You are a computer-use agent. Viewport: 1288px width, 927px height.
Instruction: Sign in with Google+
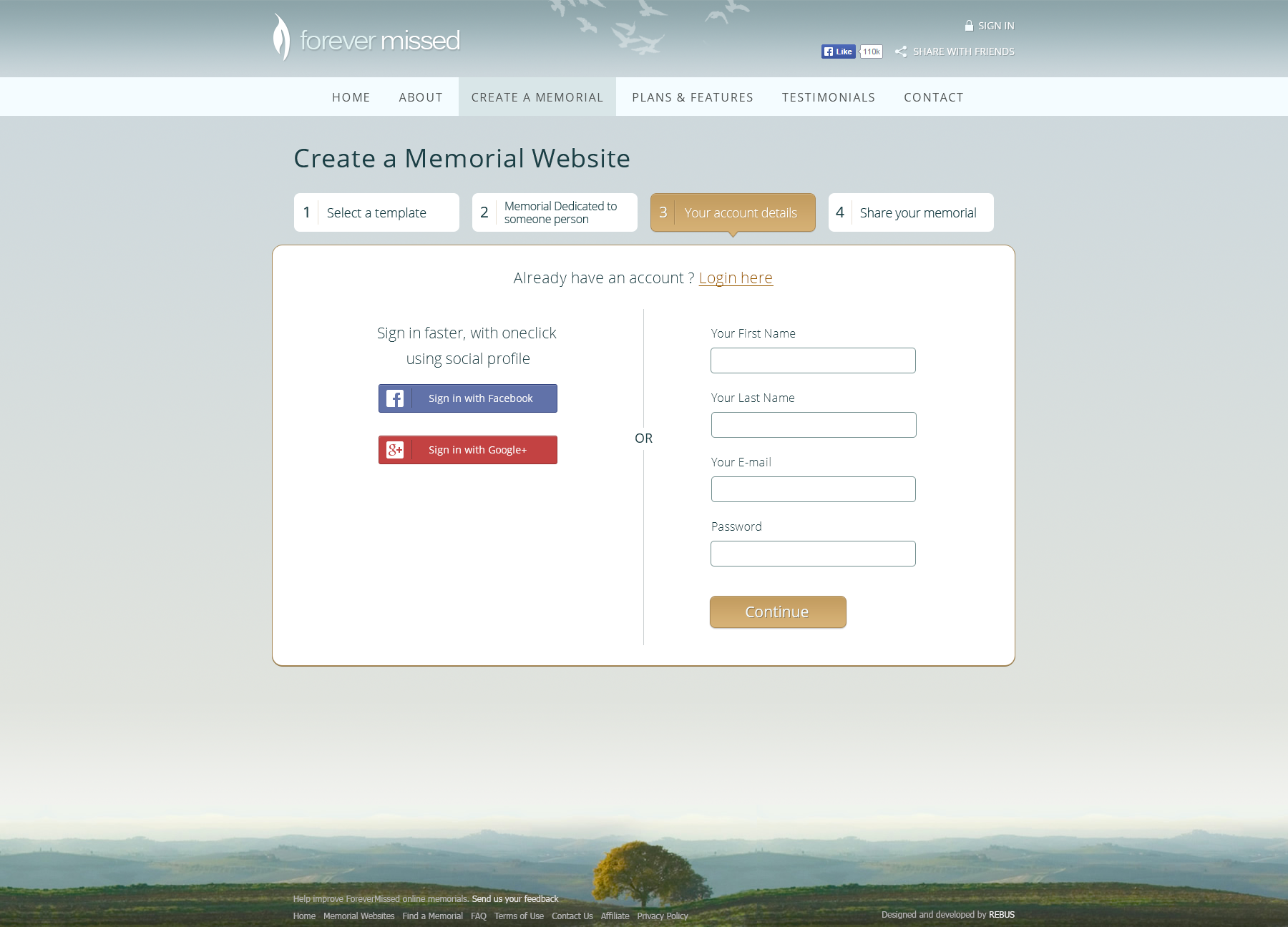(468, 450)
